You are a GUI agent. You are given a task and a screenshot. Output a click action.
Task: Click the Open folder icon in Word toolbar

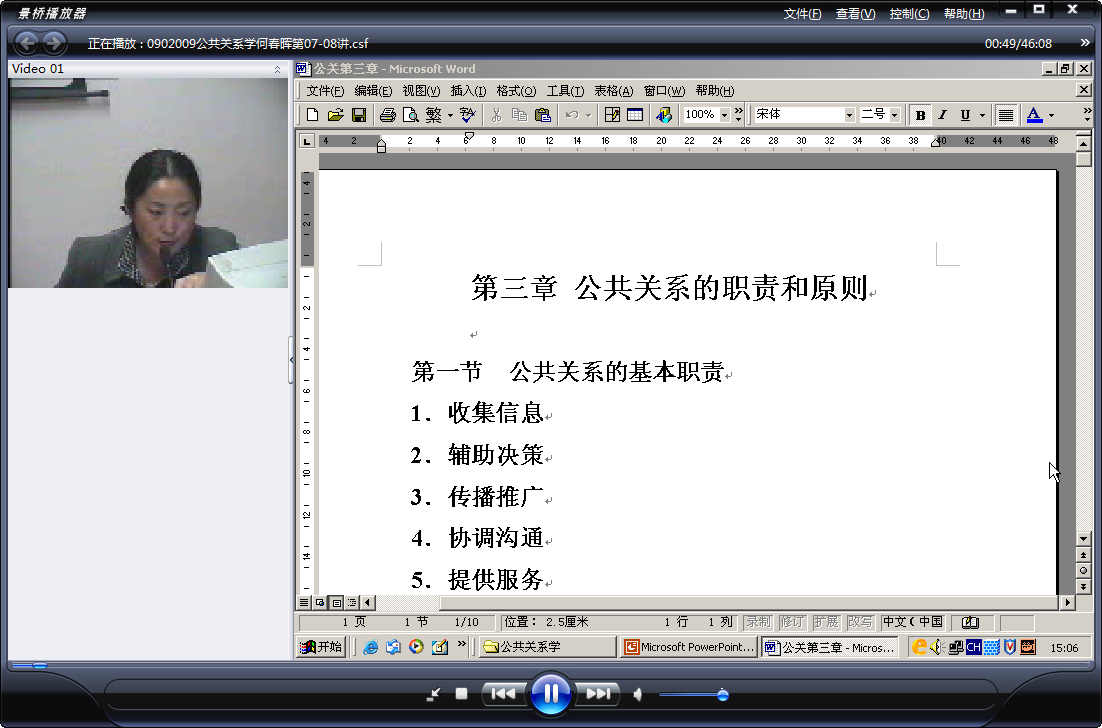[x=336, y=115]
